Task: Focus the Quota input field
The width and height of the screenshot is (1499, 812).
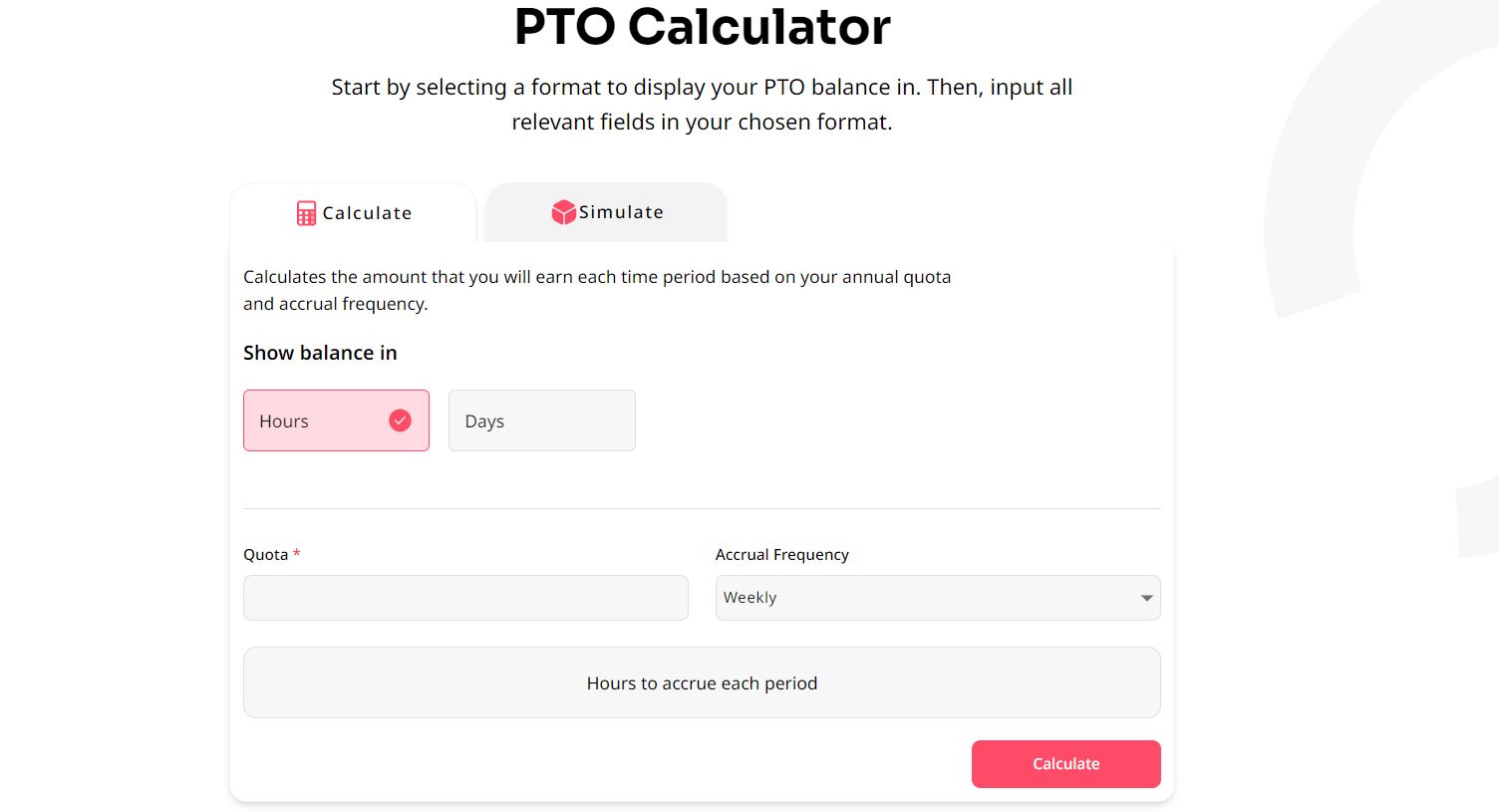Action: [465, 598]
